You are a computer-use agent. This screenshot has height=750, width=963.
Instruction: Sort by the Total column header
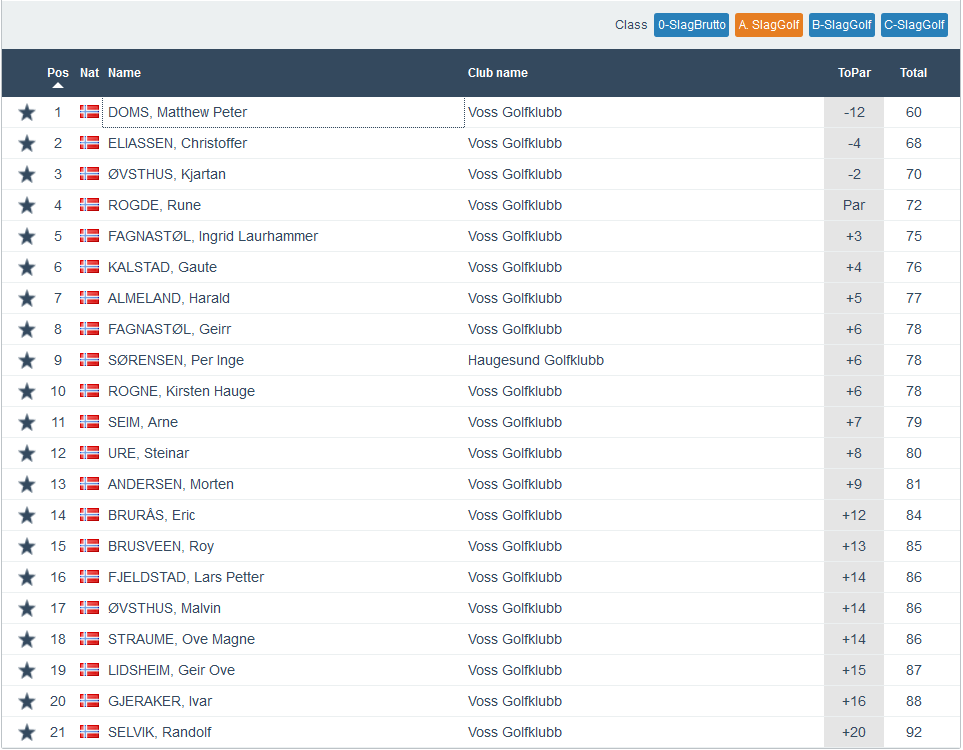click(913, 73)
